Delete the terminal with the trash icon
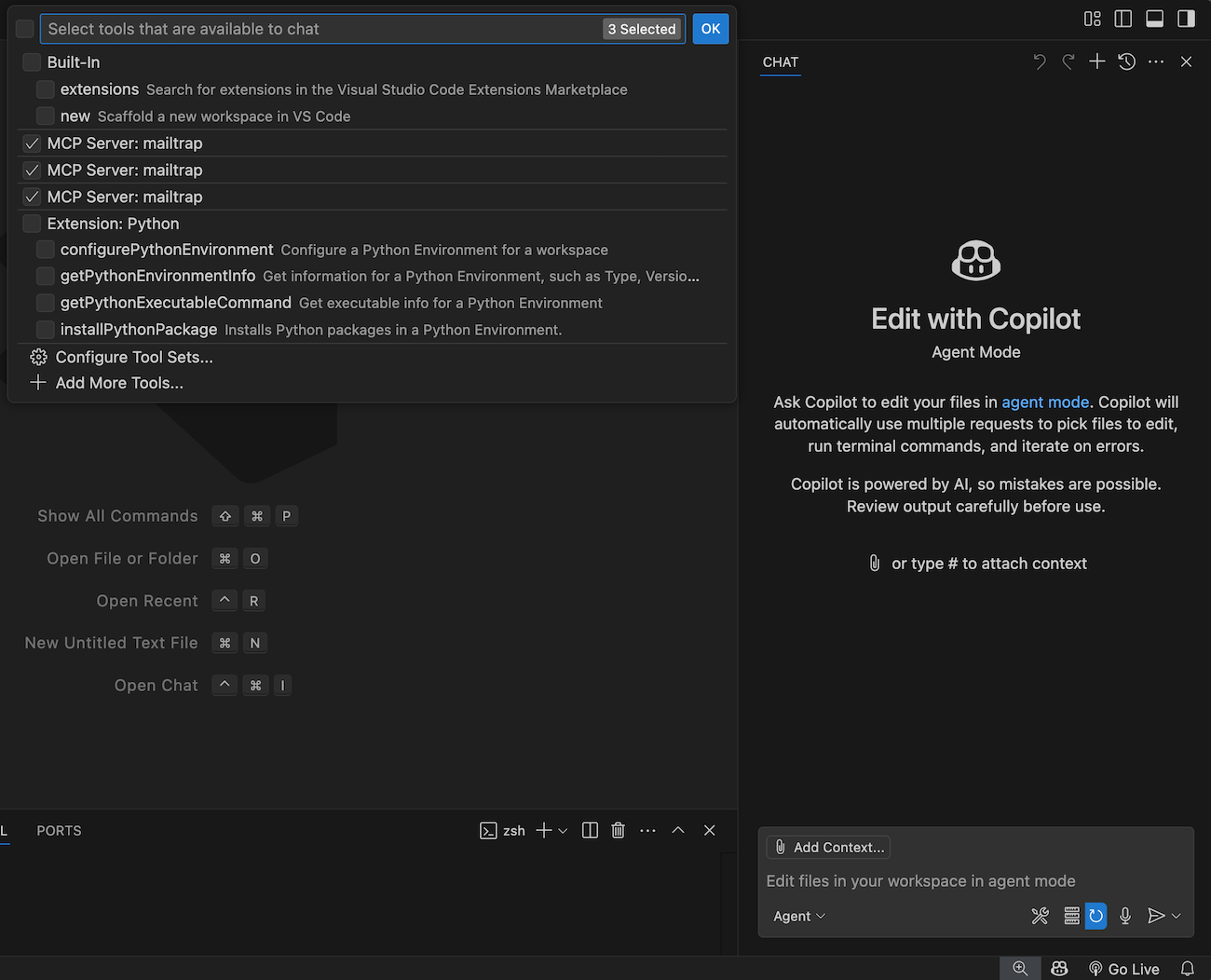Image resolution: width=1211 pixels, height=980 pixels. click(618, 830)
